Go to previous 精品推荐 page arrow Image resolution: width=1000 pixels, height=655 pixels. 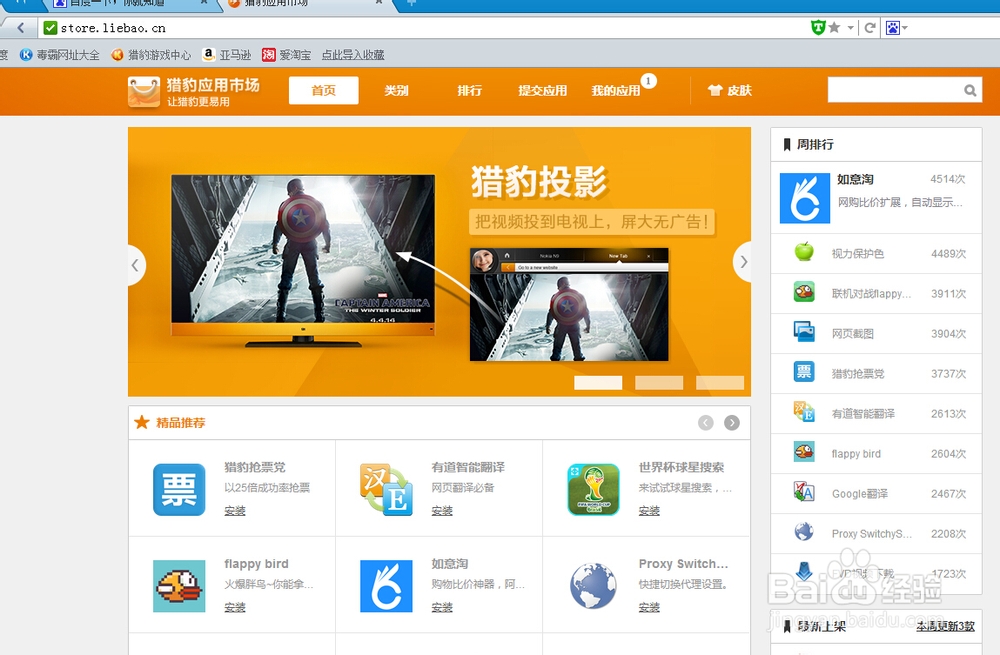pos(705,423)
